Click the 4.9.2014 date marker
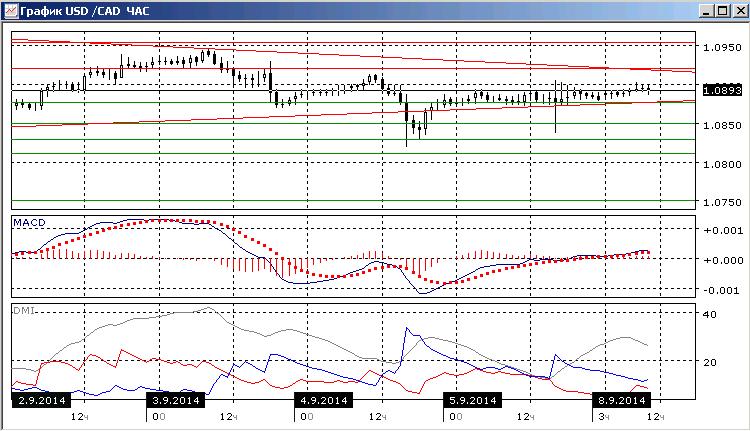 point(323,400)
